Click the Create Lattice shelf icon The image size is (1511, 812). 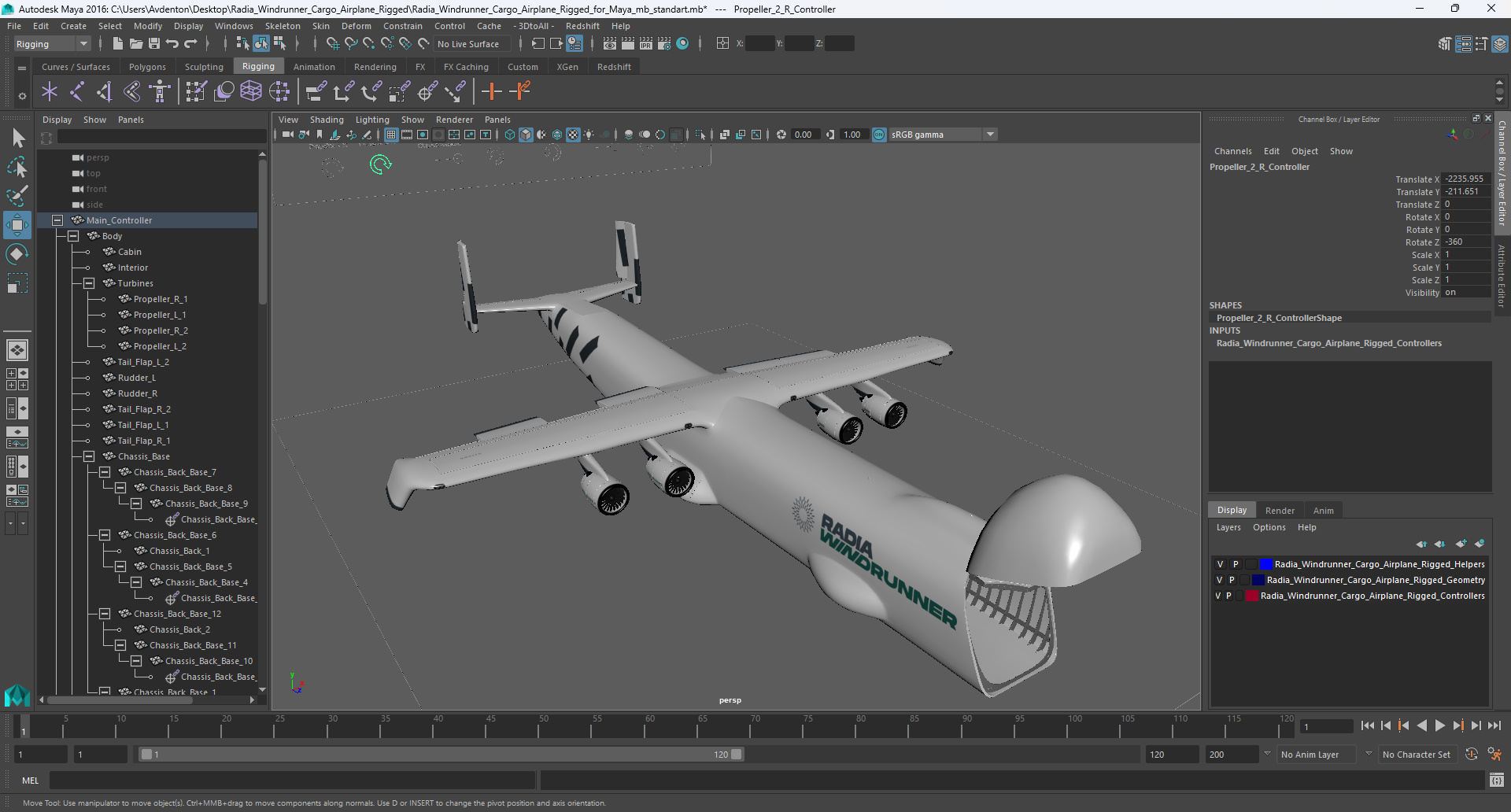click(x=251, y=92)
